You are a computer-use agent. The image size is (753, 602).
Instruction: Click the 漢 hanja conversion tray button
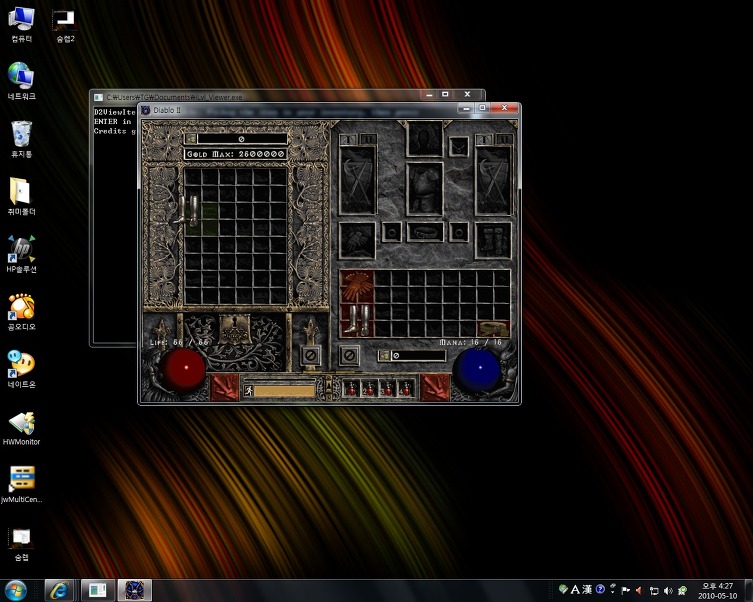587,590
